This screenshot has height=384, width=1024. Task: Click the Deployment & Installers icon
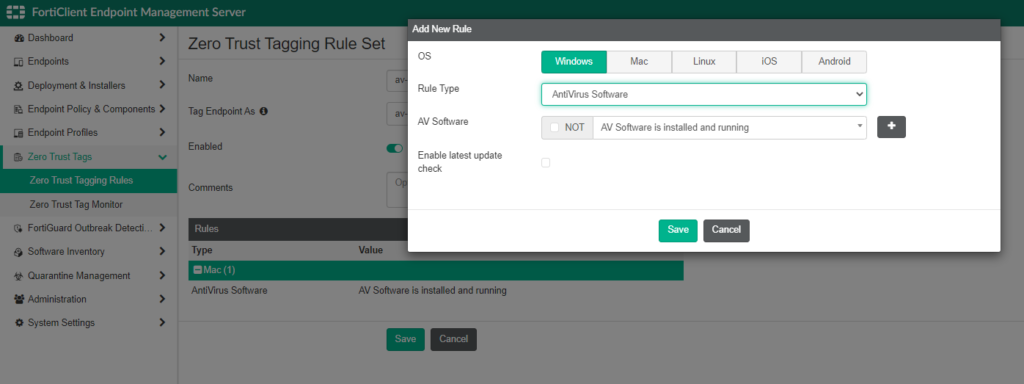pyautogui.click(x=19, y=86)
